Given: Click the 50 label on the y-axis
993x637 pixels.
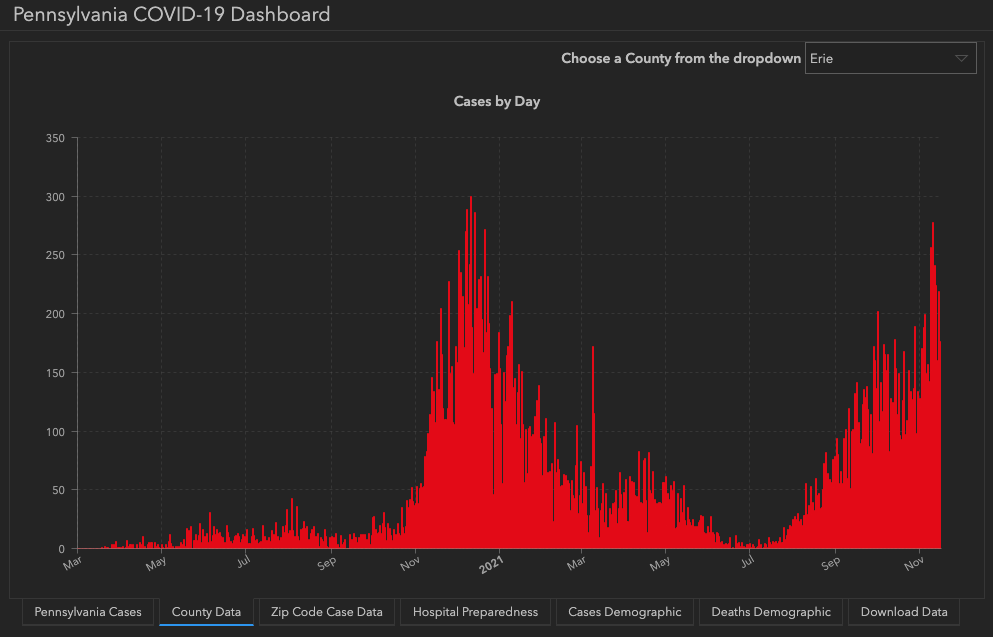Looking at the screenshot, I should click(x=58, y=490).
